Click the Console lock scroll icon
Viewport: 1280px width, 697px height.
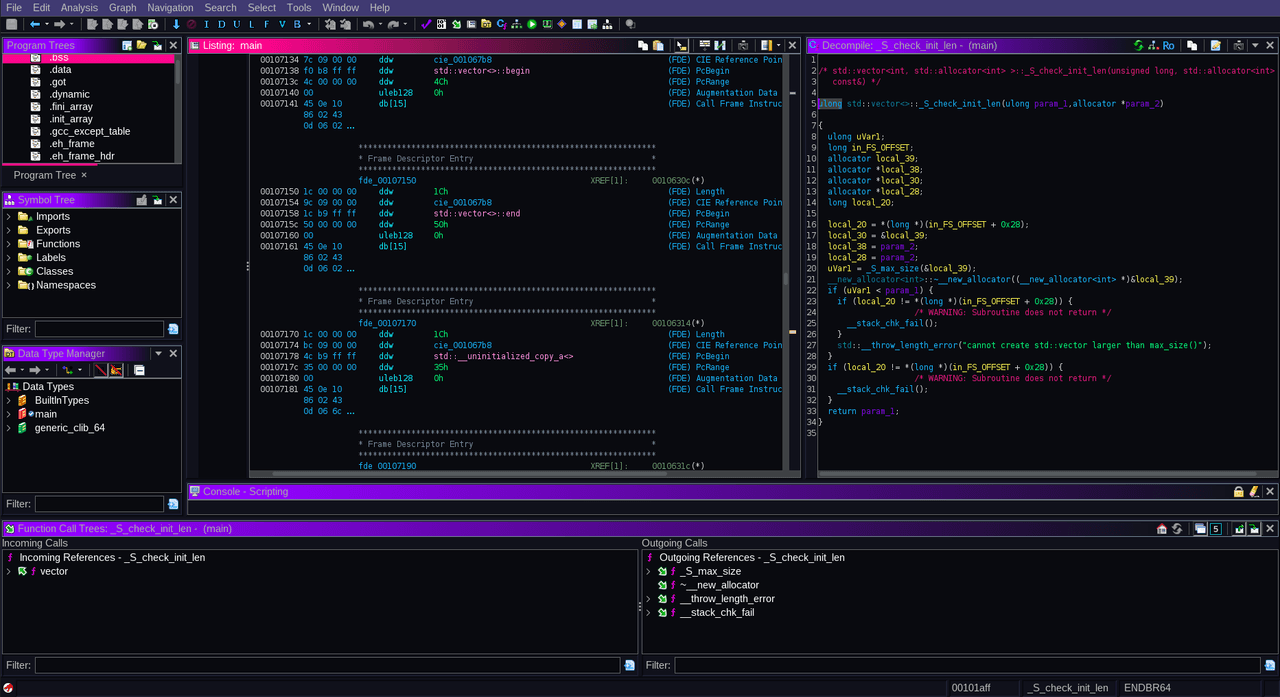[x=1238, y=492]
